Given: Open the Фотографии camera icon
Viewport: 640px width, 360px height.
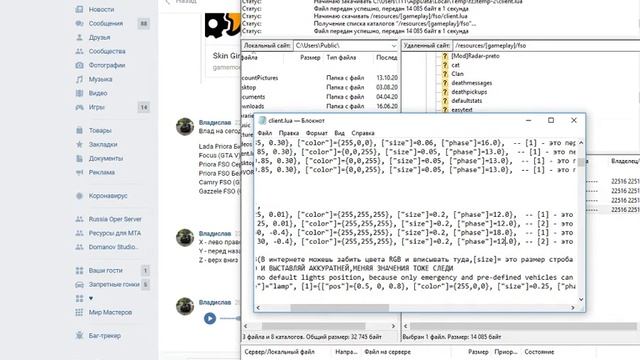Looking at the screenshot, I should click(80, 65).
